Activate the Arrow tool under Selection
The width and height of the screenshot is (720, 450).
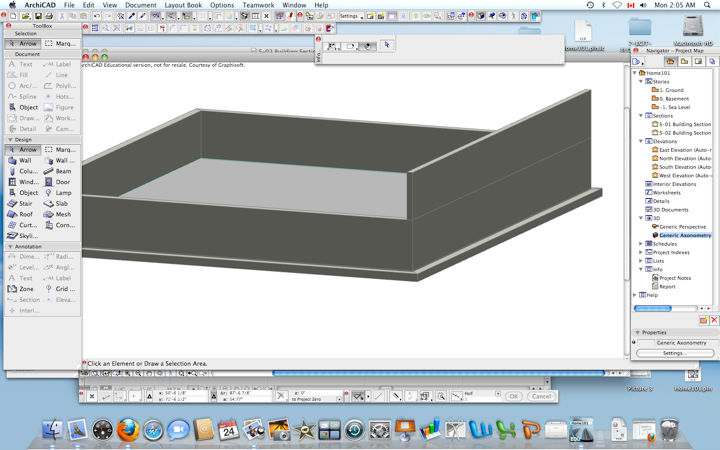coord(23,44)
